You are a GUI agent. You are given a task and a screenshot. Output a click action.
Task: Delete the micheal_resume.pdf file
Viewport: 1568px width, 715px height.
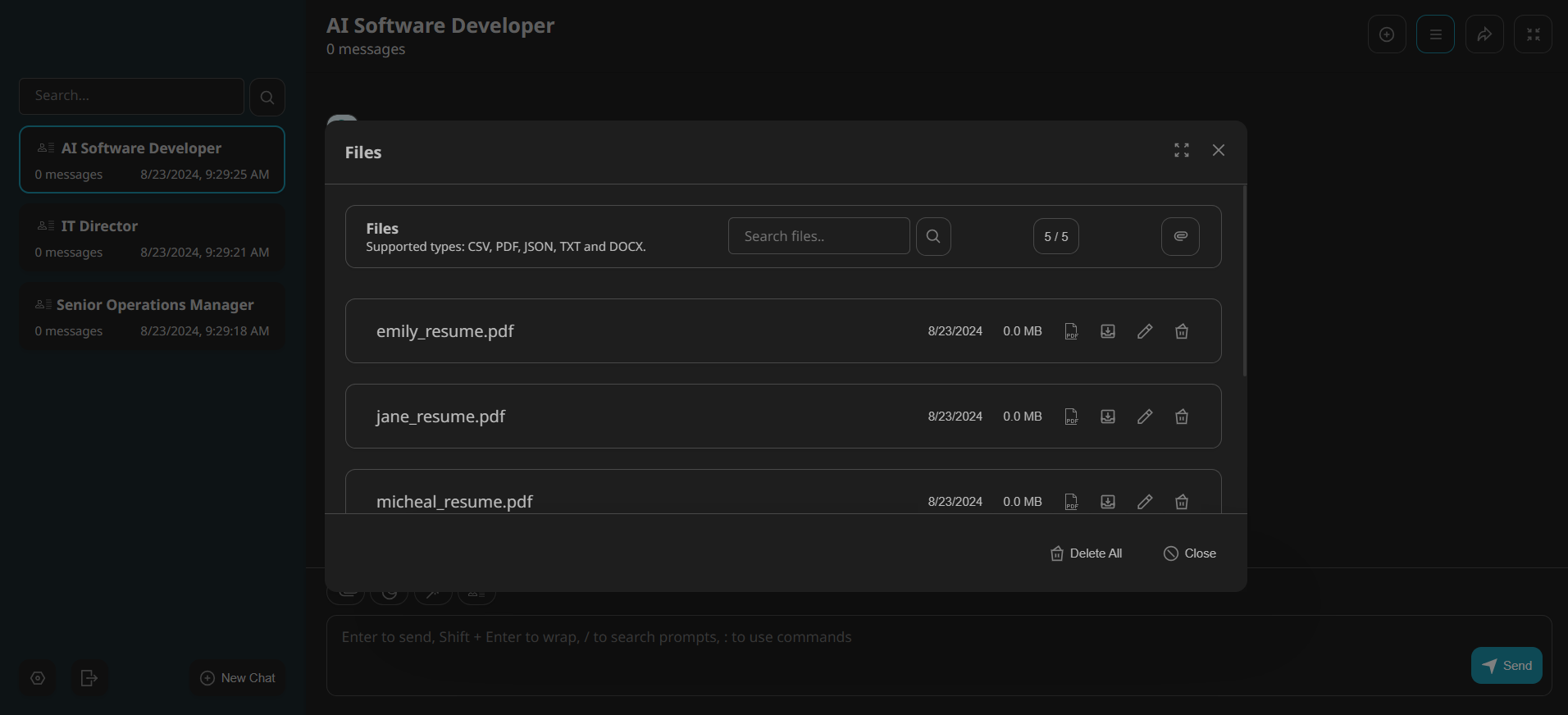coord(1181,502)
